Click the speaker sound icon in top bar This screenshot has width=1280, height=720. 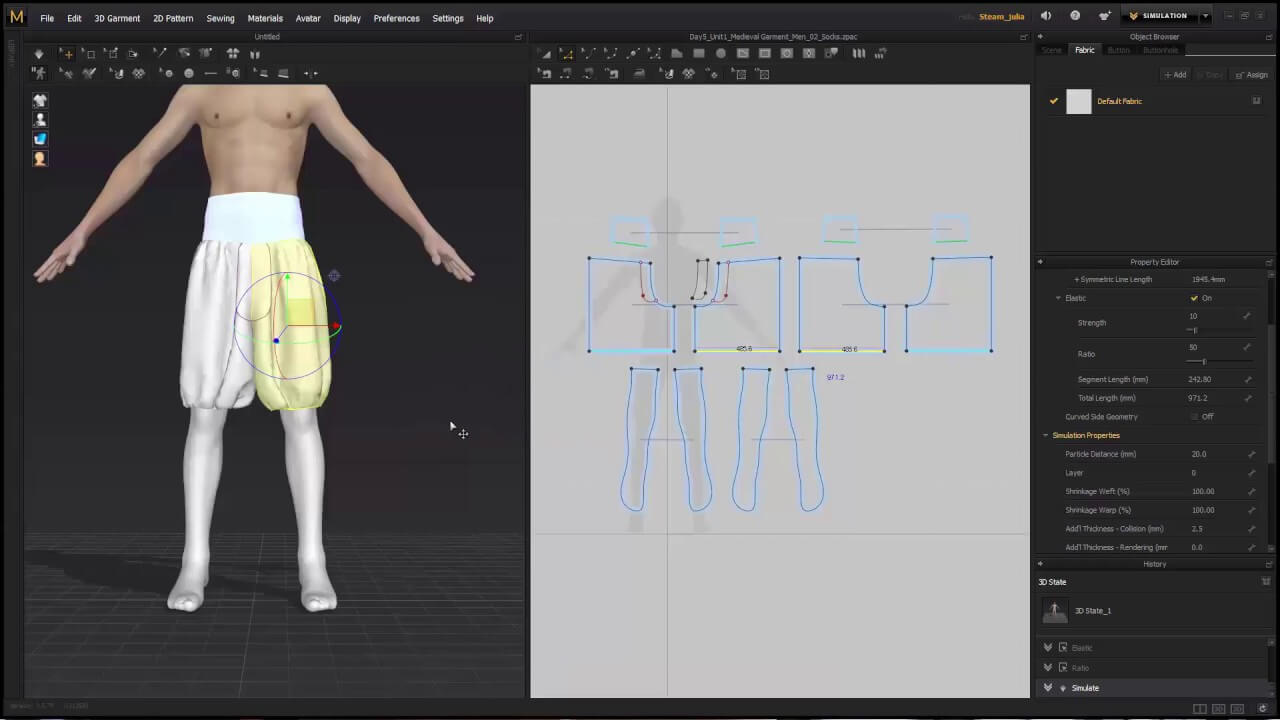point(1046,16)
